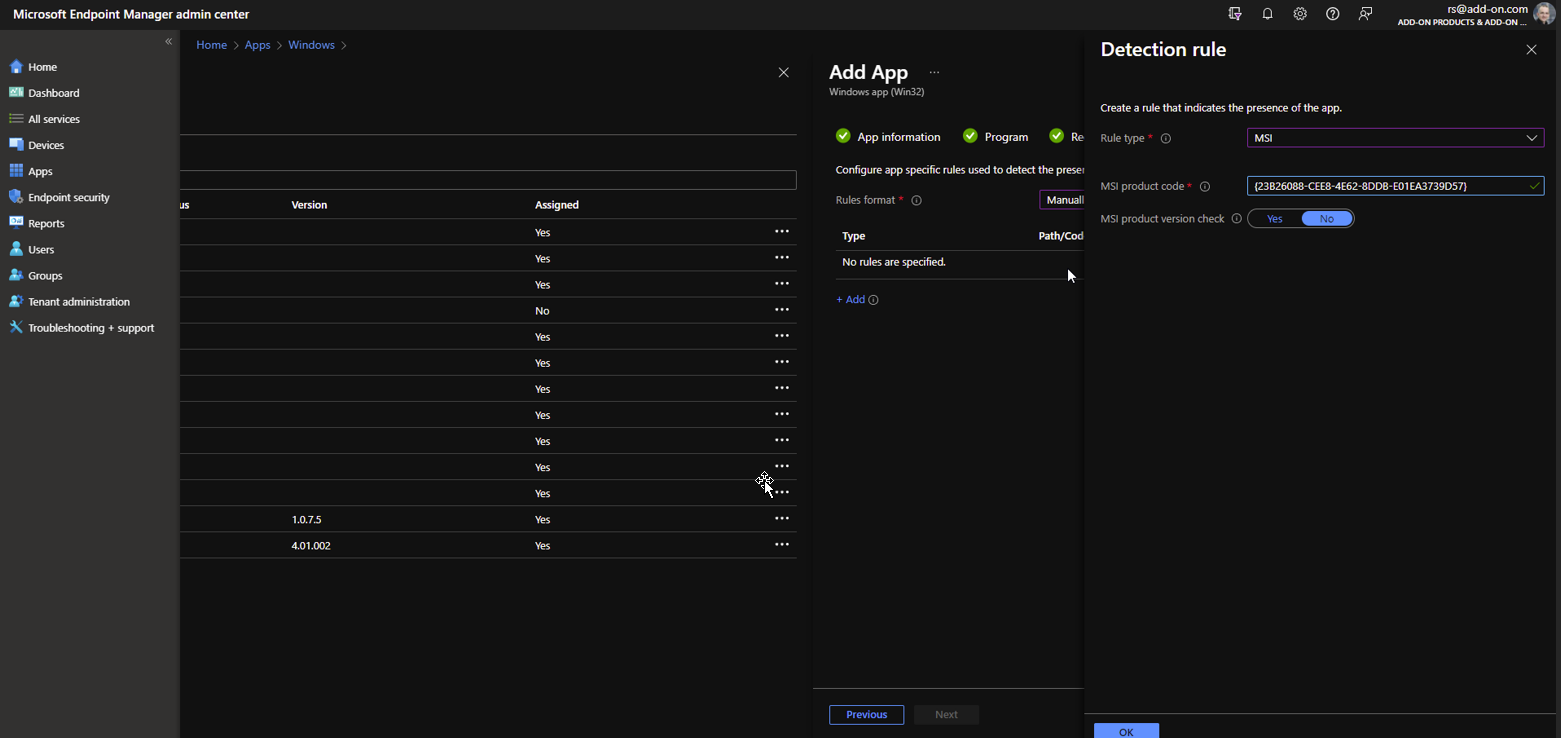
Task: Open the Rules format dropdown
Action: coord(1062,200)
